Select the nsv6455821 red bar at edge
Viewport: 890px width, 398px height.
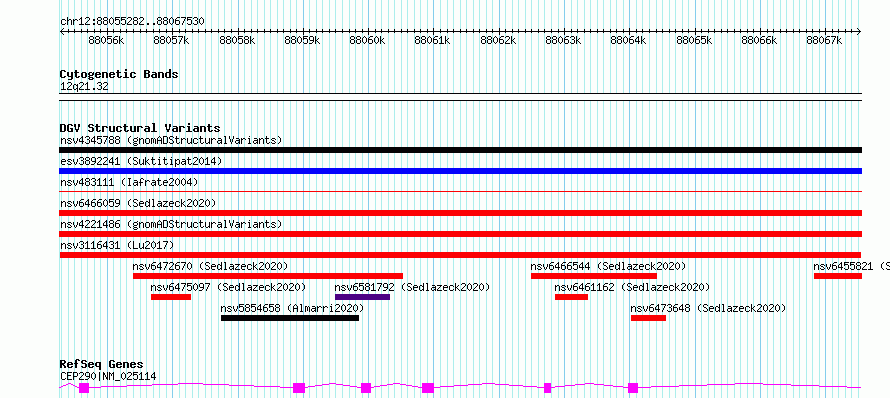[x=838, y=276]
